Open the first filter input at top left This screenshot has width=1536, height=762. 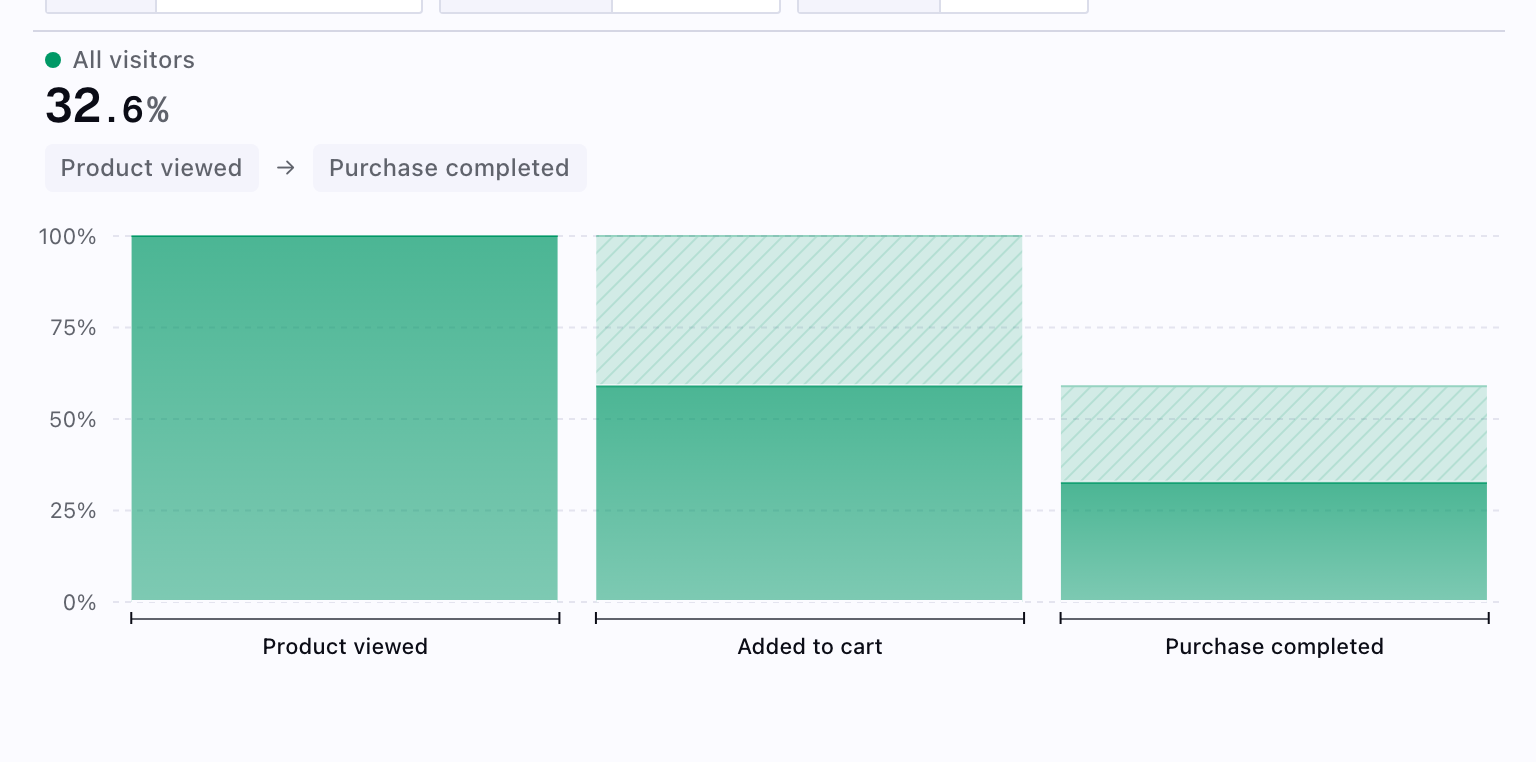pyautogui.click(x=288, y=6)
